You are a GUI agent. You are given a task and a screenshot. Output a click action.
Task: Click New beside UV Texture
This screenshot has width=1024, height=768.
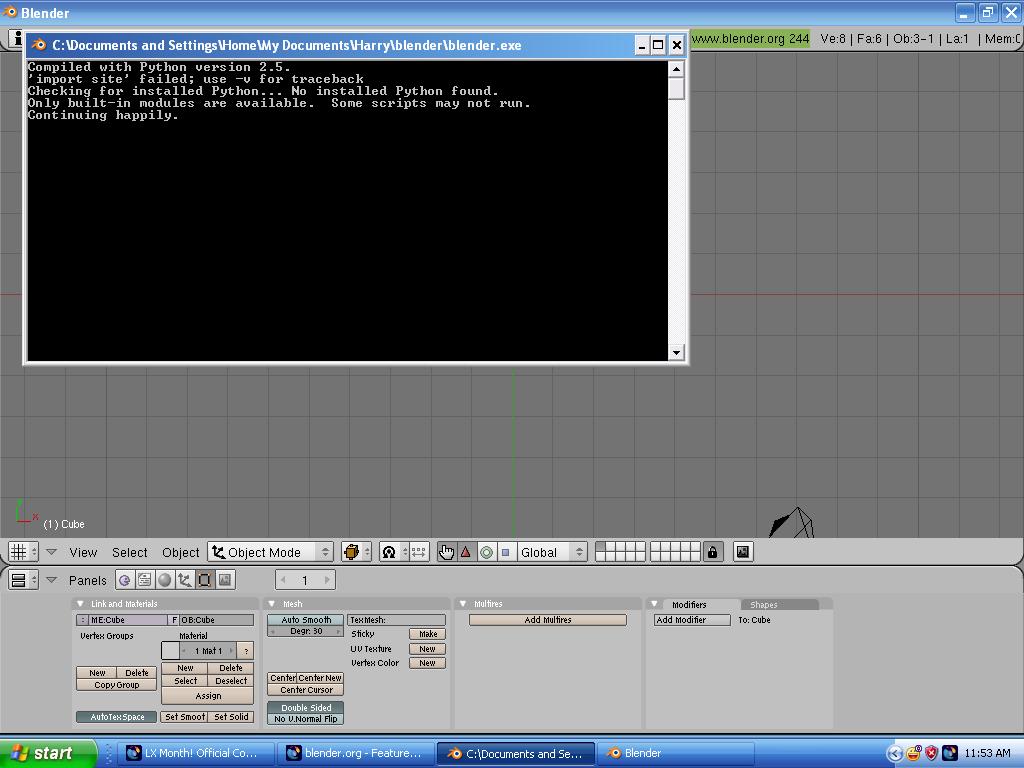(428, 649)
